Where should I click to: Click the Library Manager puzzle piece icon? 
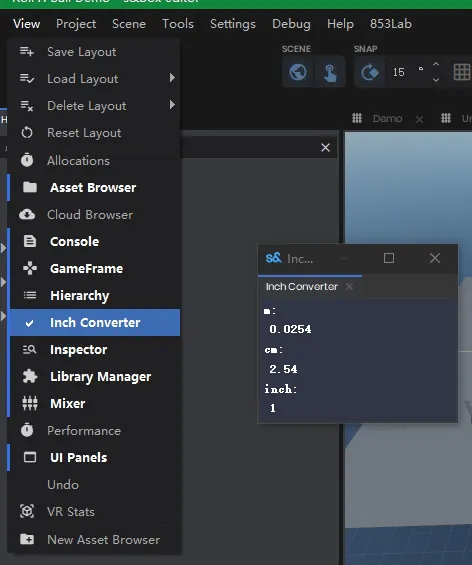coord(30,377)
